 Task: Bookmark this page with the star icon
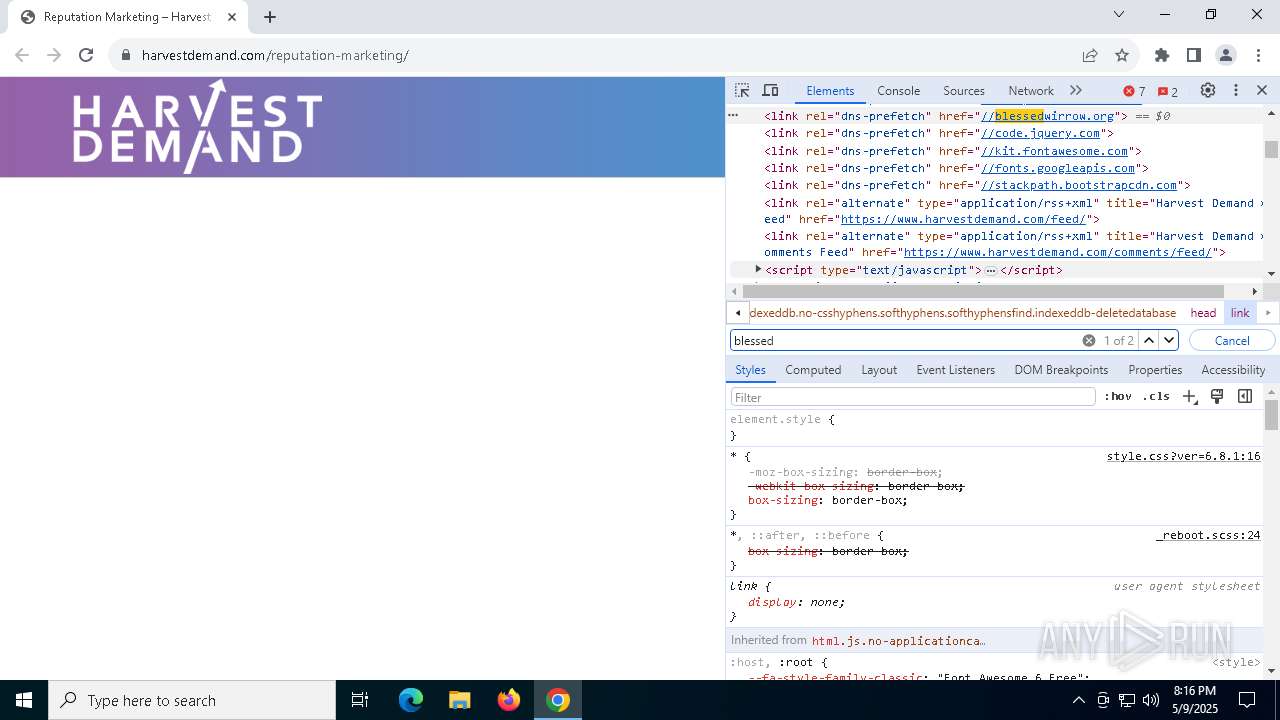point(1122,55)
